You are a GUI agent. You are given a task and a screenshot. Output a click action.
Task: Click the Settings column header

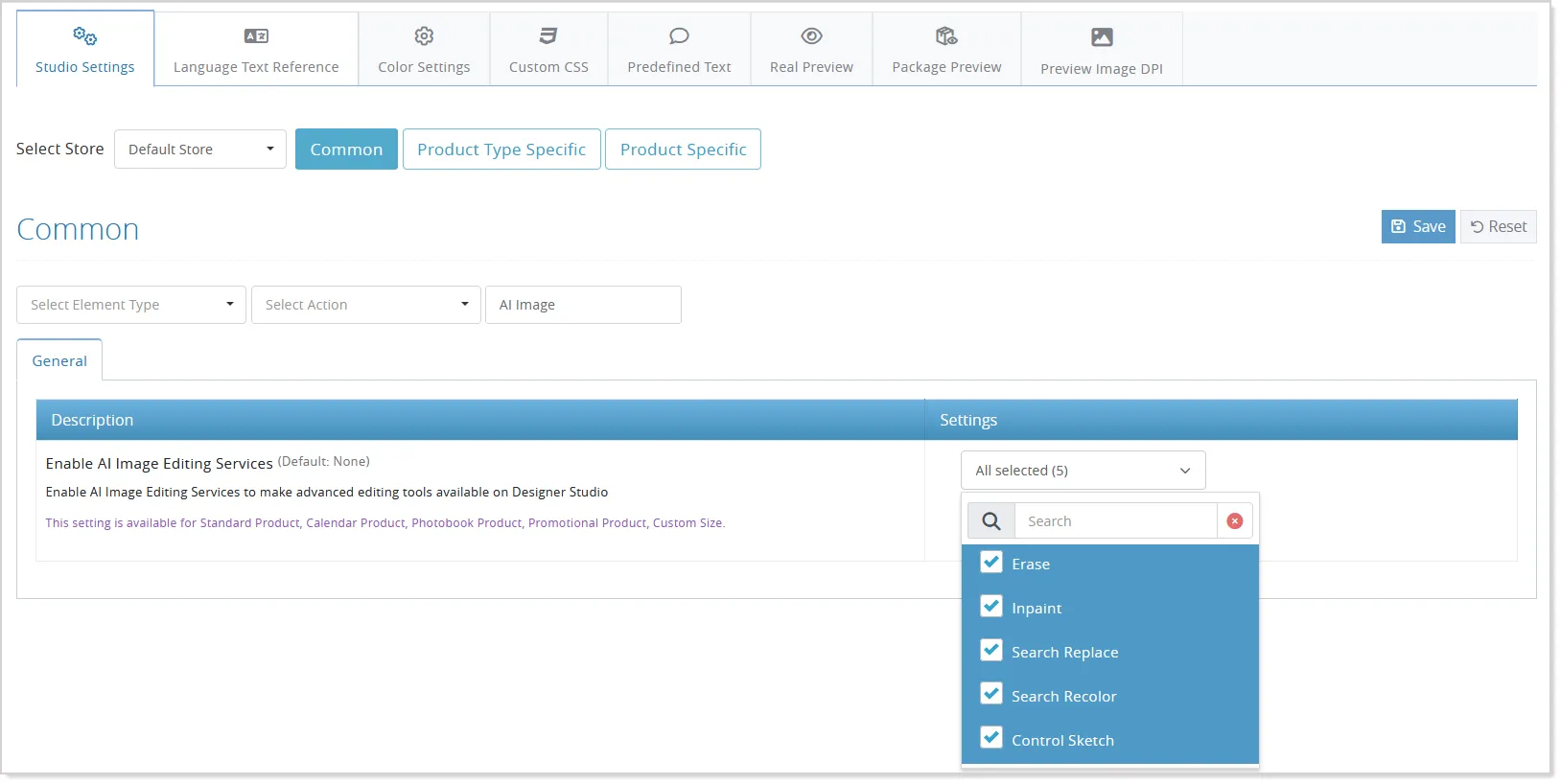coord(1222,420)
